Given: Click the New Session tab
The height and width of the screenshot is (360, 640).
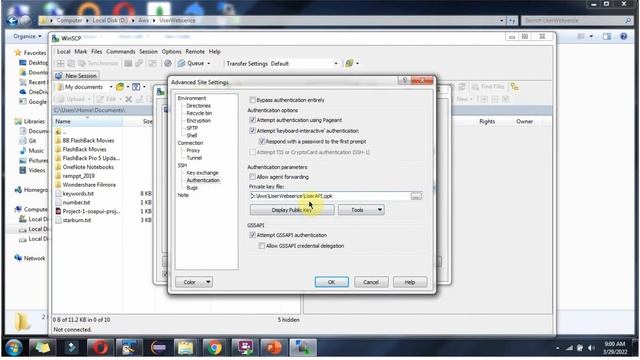Looking at the screenshot, I should 76,76.
